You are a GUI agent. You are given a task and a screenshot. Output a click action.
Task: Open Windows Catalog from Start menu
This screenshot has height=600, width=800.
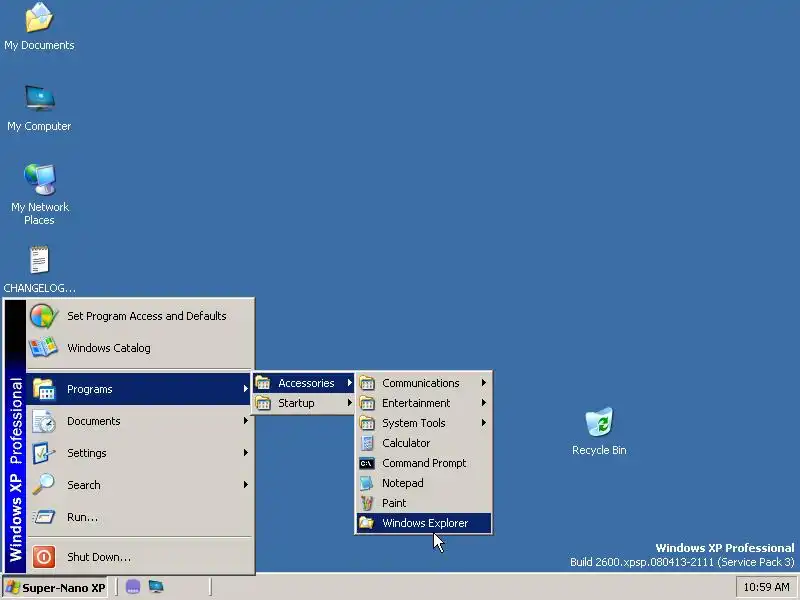(140, 347)
